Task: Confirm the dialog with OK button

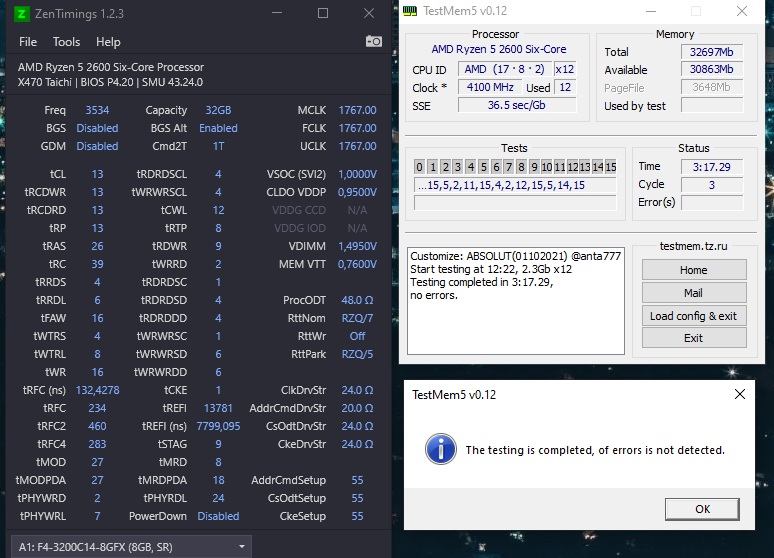Action: (702, 509)
